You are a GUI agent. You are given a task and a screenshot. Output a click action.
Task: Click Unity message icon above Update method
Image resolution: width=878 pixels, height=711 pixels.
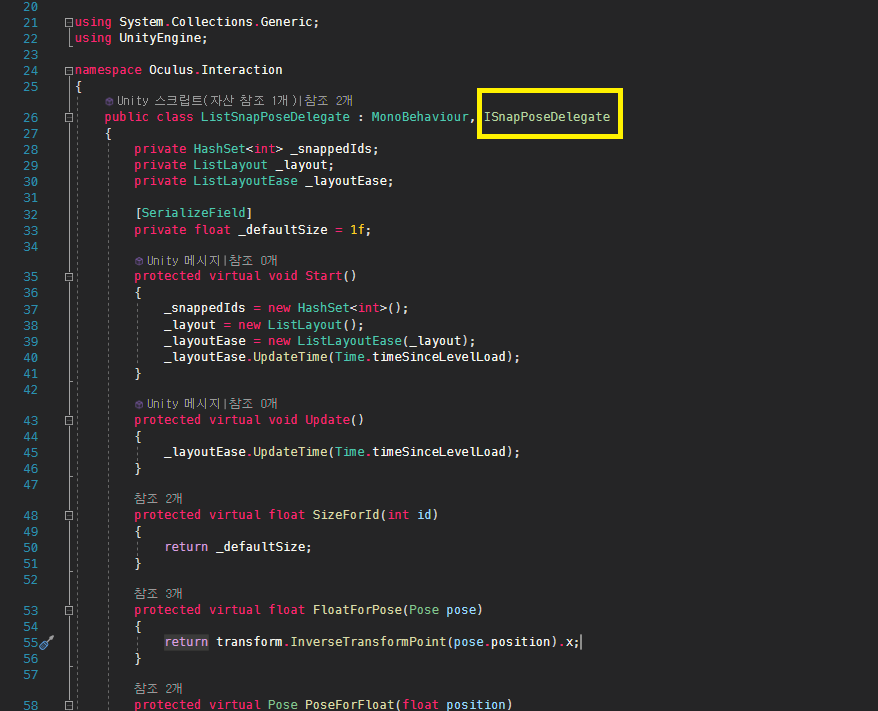click(139, 404)
